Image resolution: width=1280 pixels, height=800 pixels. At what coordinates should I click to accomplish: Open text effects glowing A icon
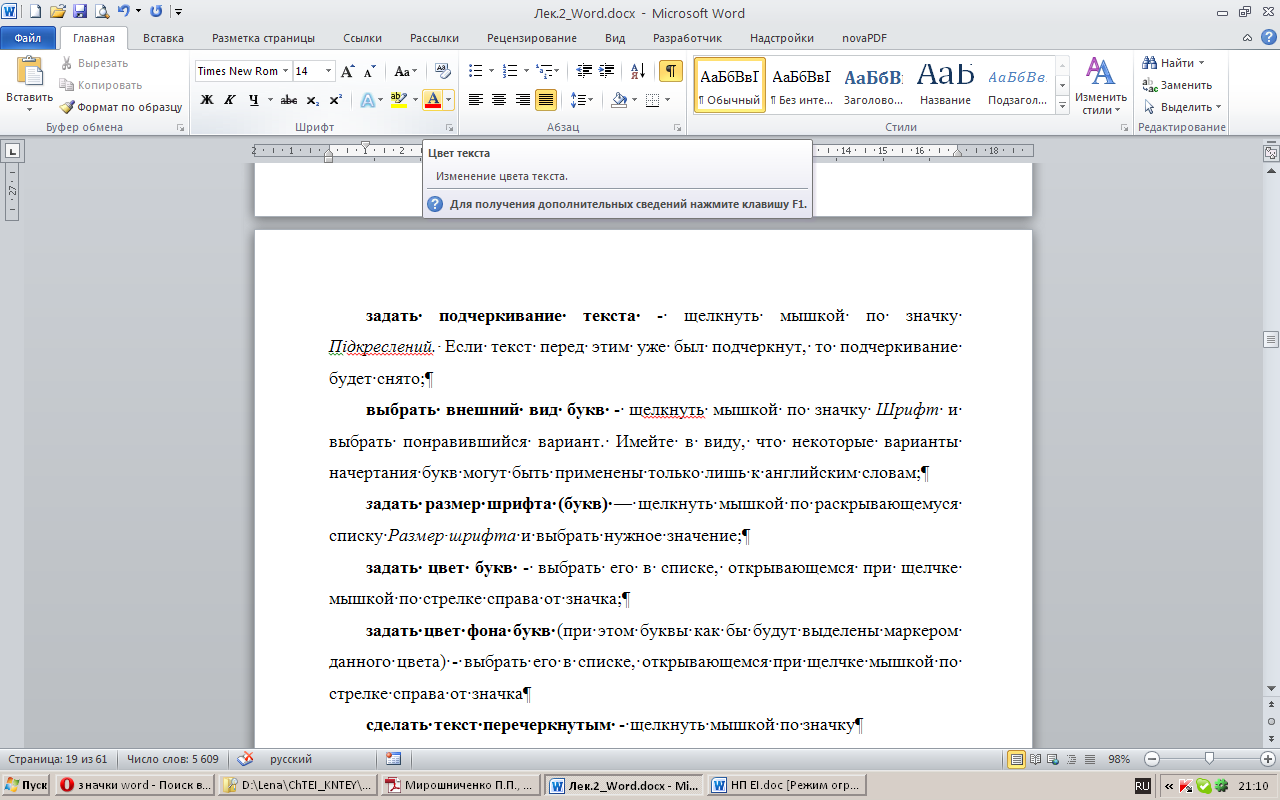tap(367, 100)
